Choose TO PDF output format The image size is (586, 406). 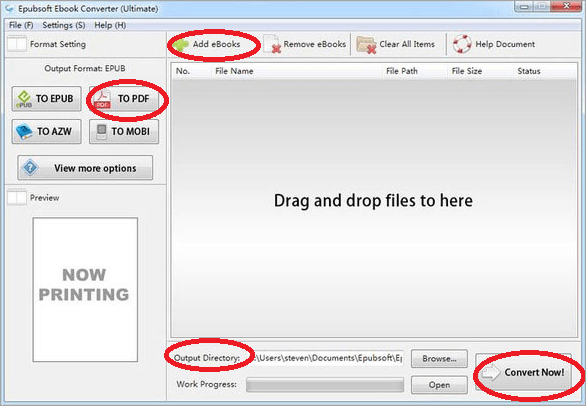(x=124, y=99)
